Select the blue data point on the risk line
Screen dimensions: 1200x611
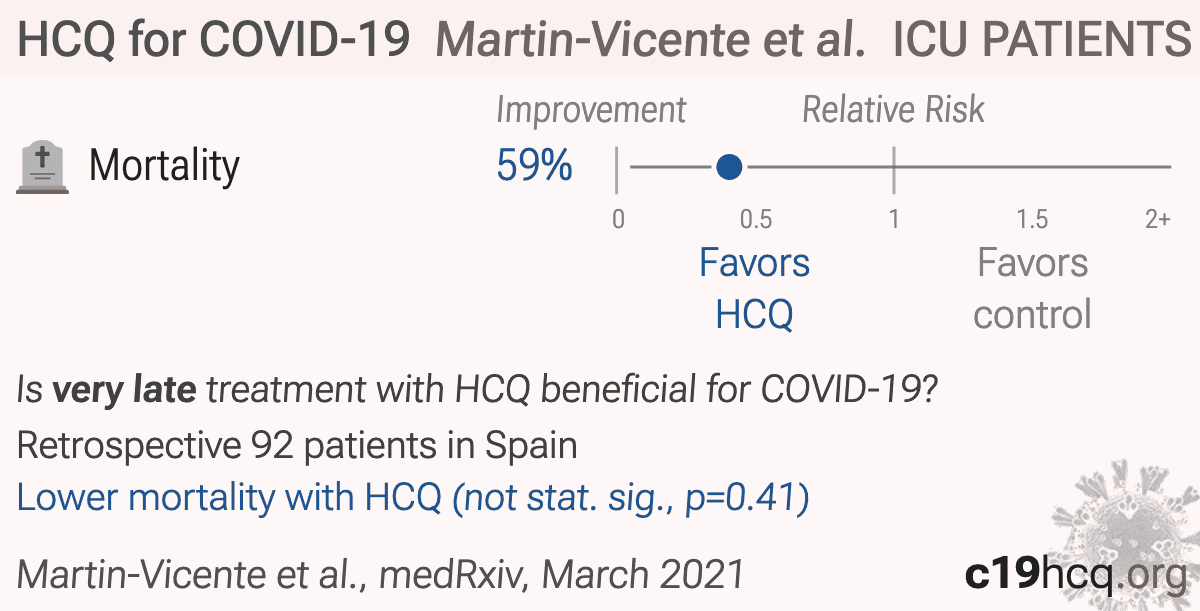tap(730, 167)
